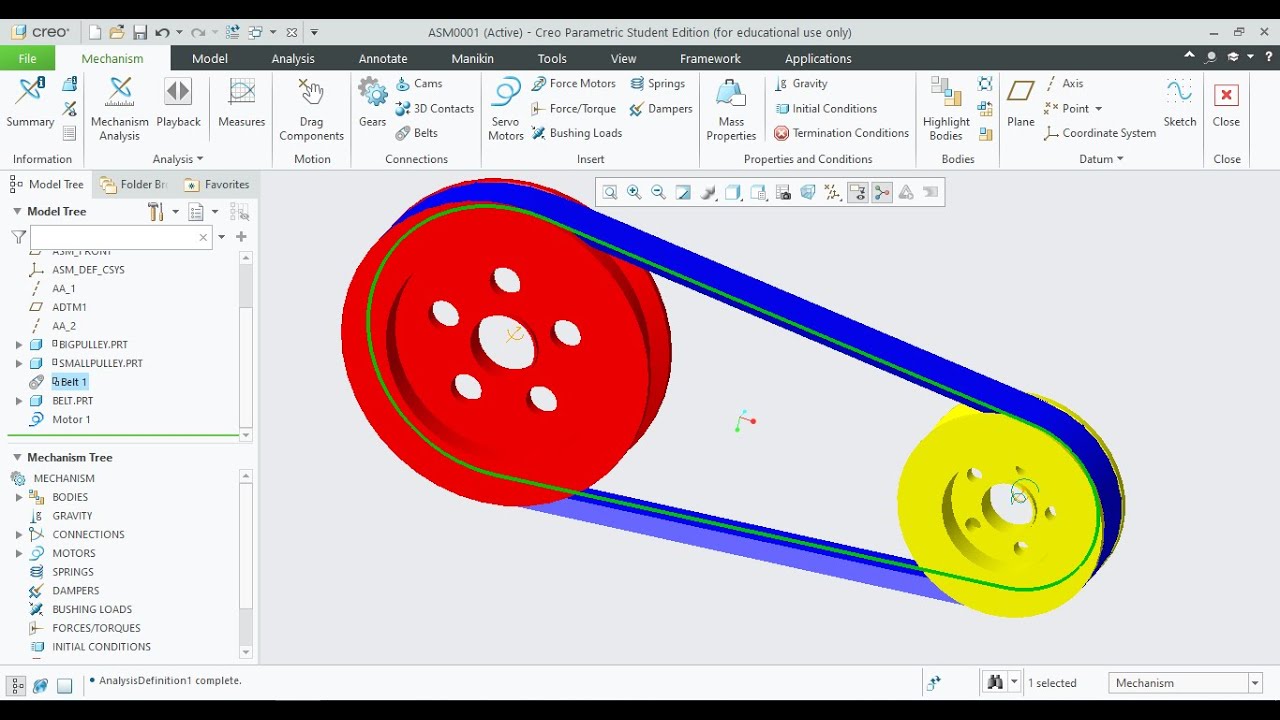Add Bushing Loads

point(576,133)
